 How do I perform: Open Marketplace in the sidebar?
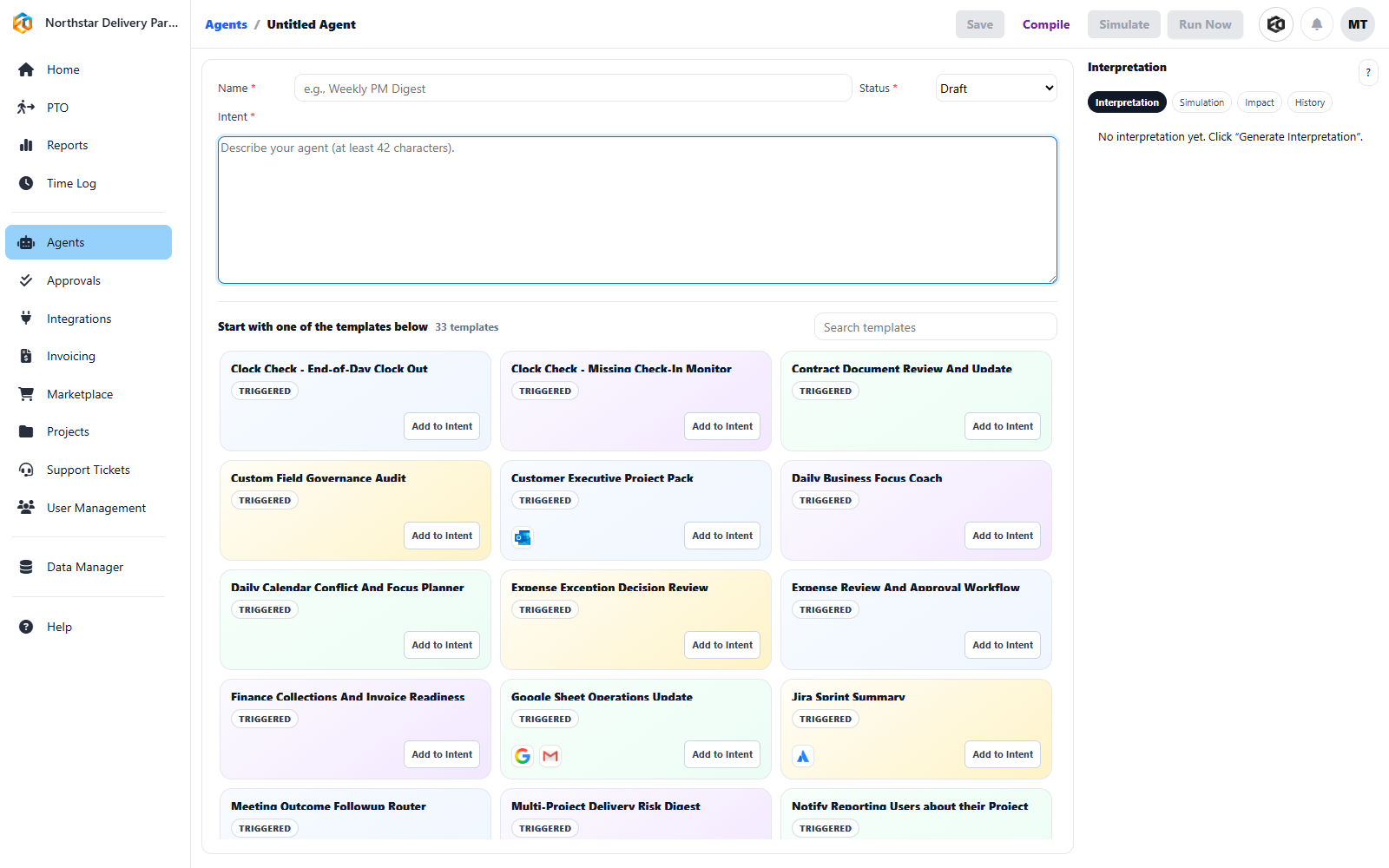tap(89, 394)
